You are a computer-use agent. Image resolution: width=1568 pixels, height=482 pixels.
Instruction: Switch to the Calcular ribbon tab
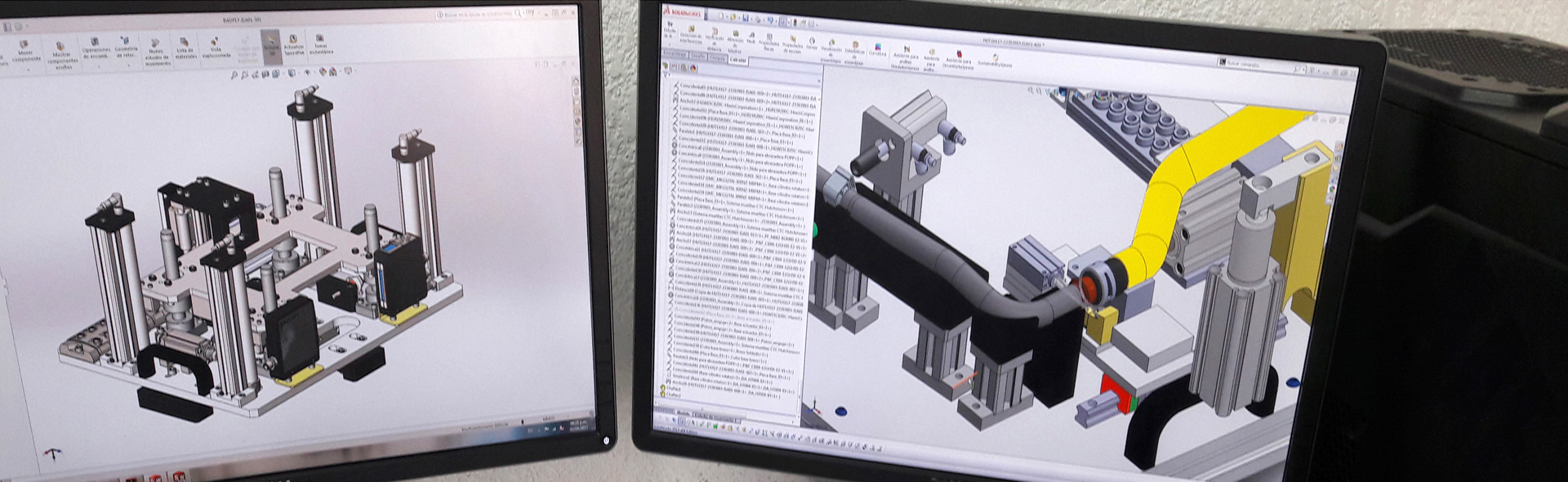[x=738, y=60]
